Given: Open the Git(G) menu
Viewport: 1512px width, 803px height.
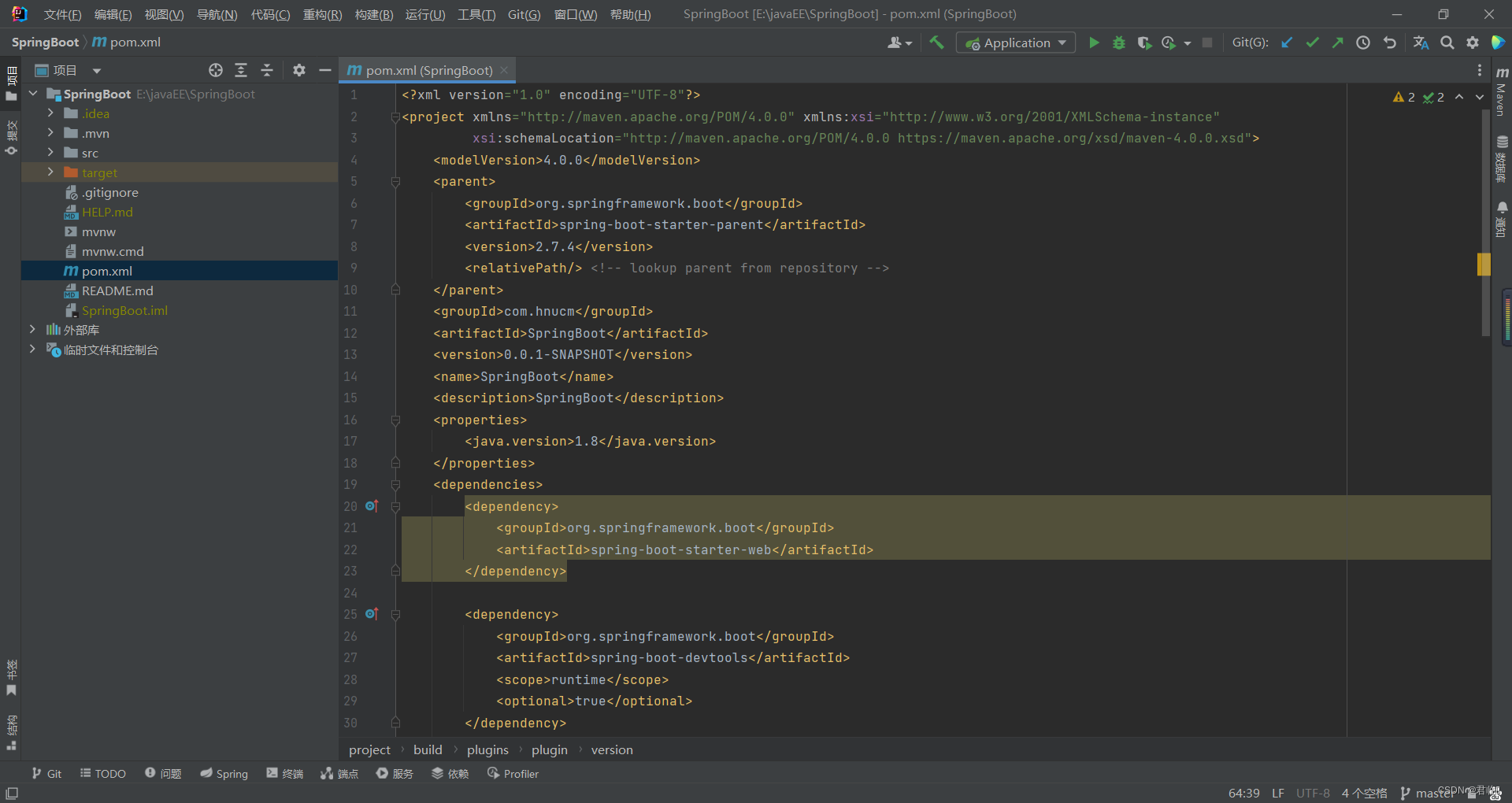Looking at the screenshot, I should point(524,14).
